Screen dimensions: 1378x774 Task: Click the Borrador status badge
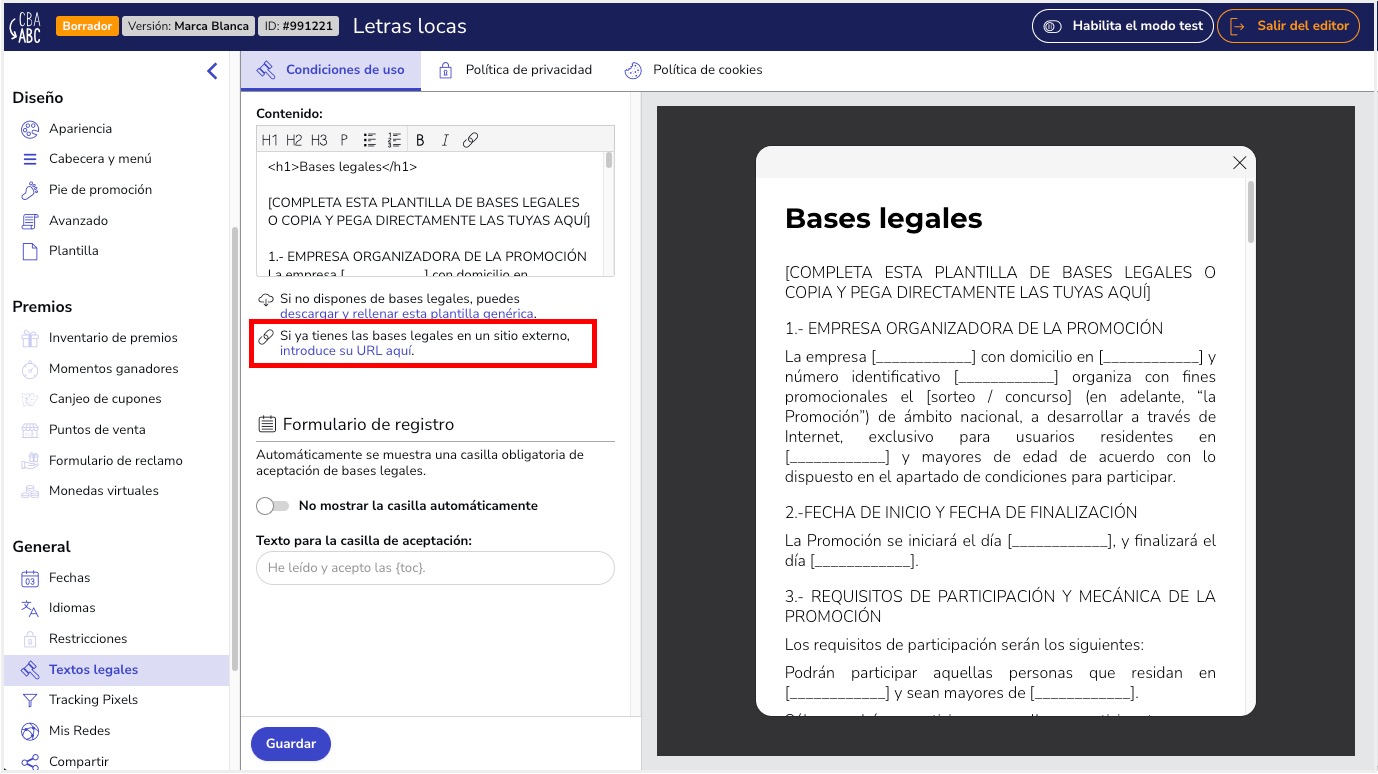tap(87, 26)
